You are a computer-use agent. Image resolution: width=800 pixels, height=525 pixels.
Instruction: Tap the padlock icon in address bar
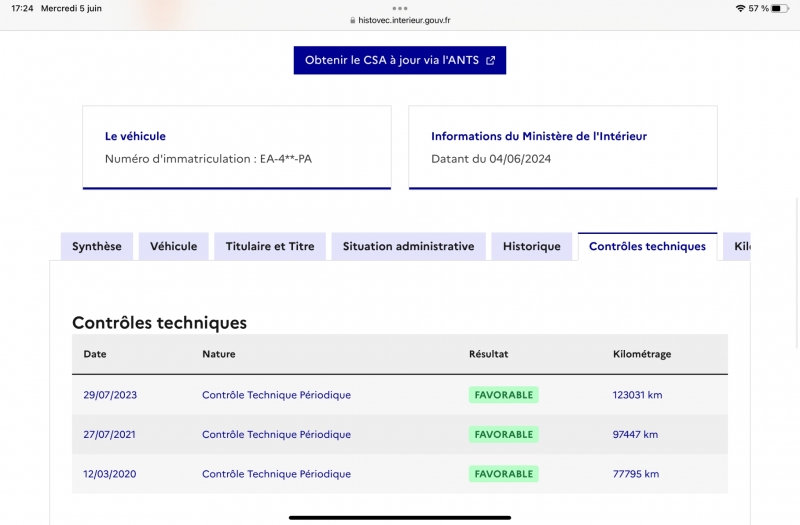tap(353, 20)
